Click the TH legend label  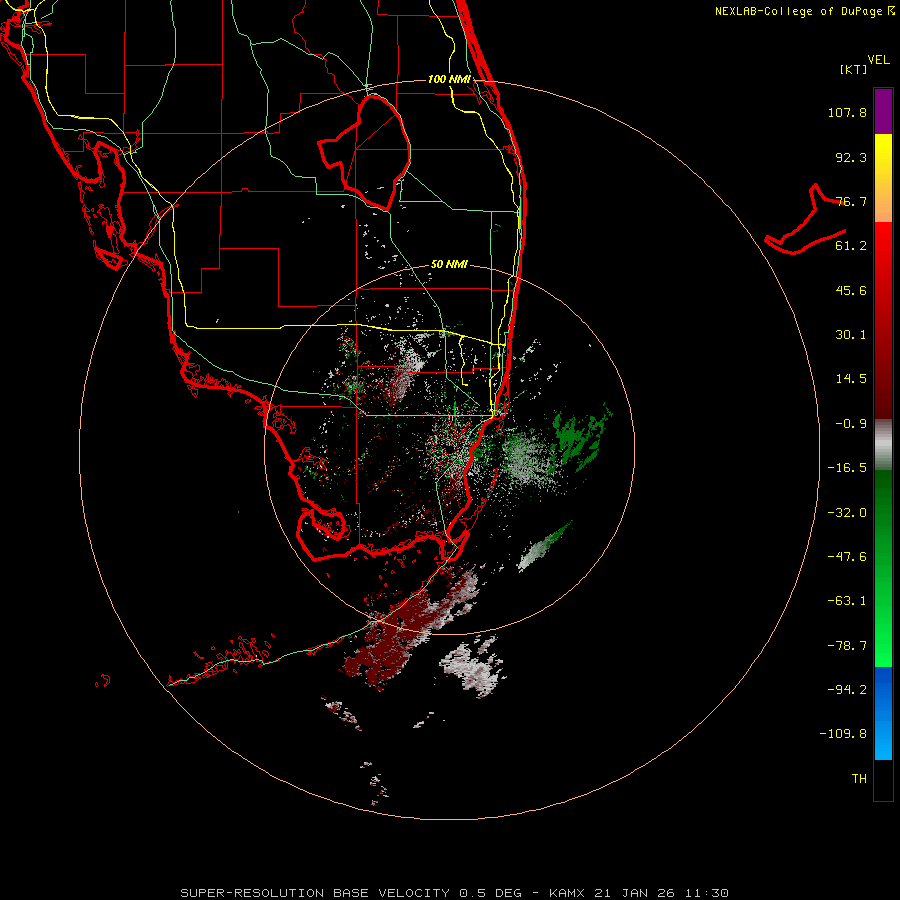(x=859, y=779)
